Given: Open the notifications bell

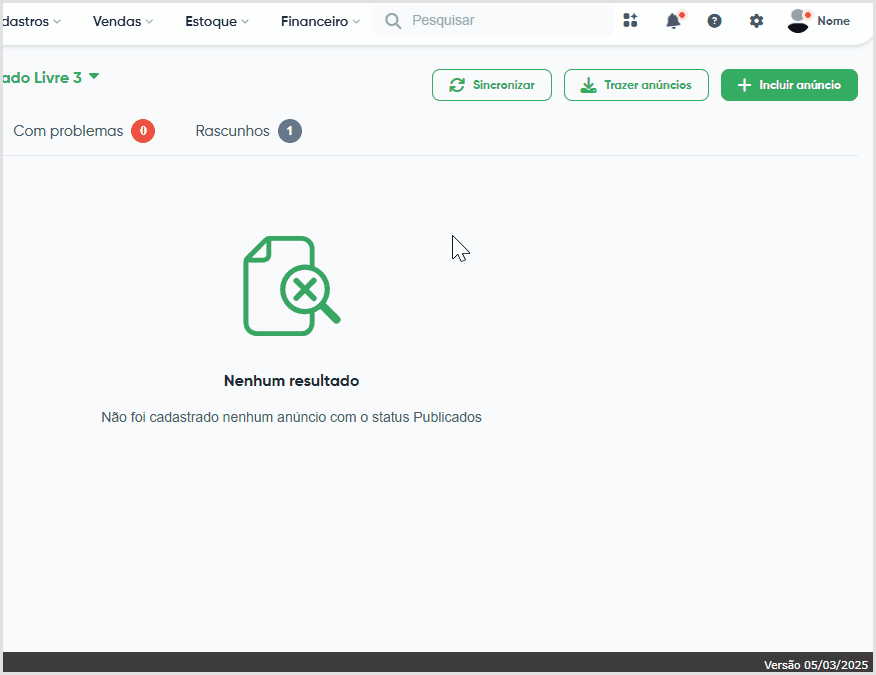Looking at the screenshot, I should pos(674,21).
